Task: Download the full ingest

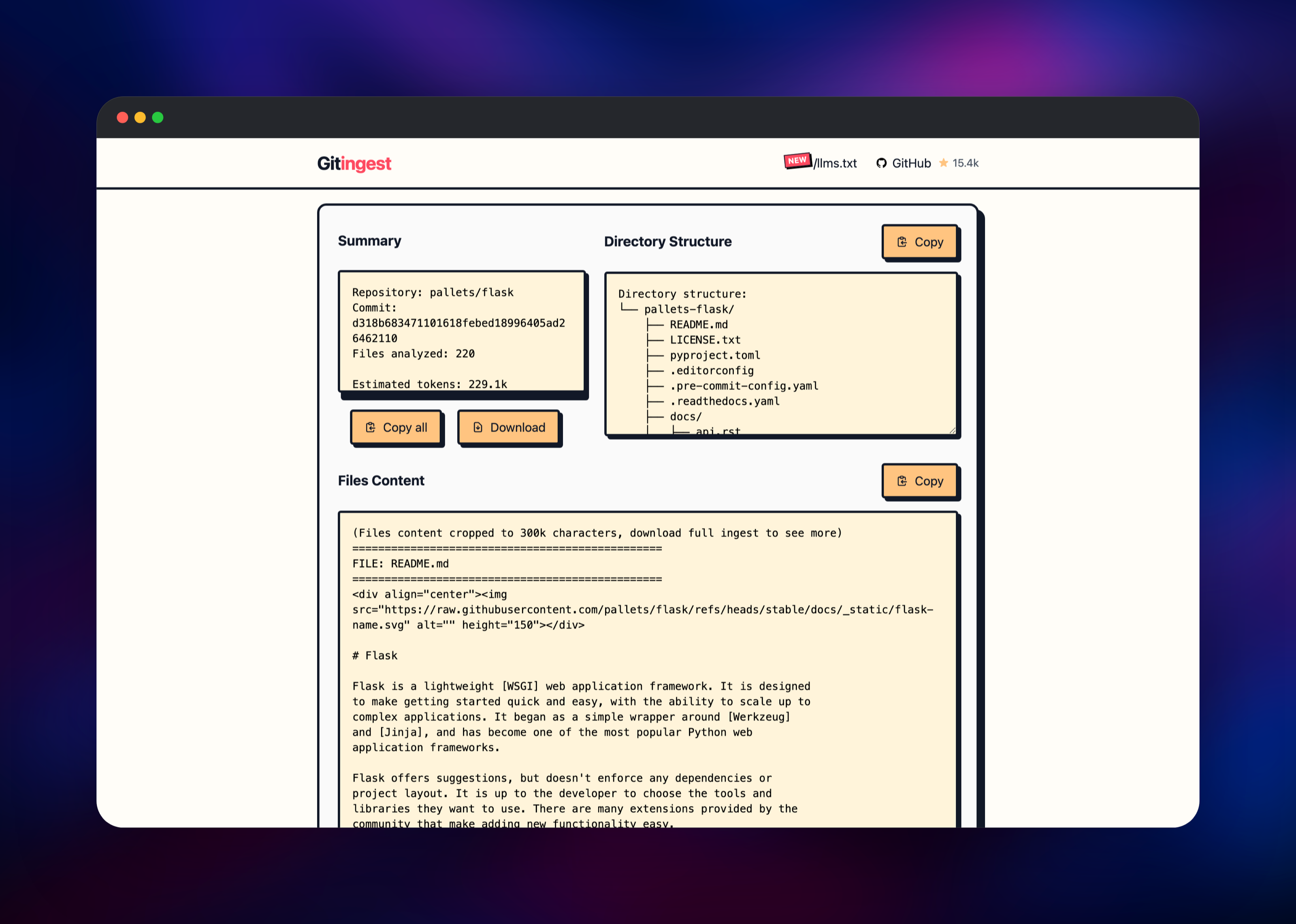Action: (509, 427)
